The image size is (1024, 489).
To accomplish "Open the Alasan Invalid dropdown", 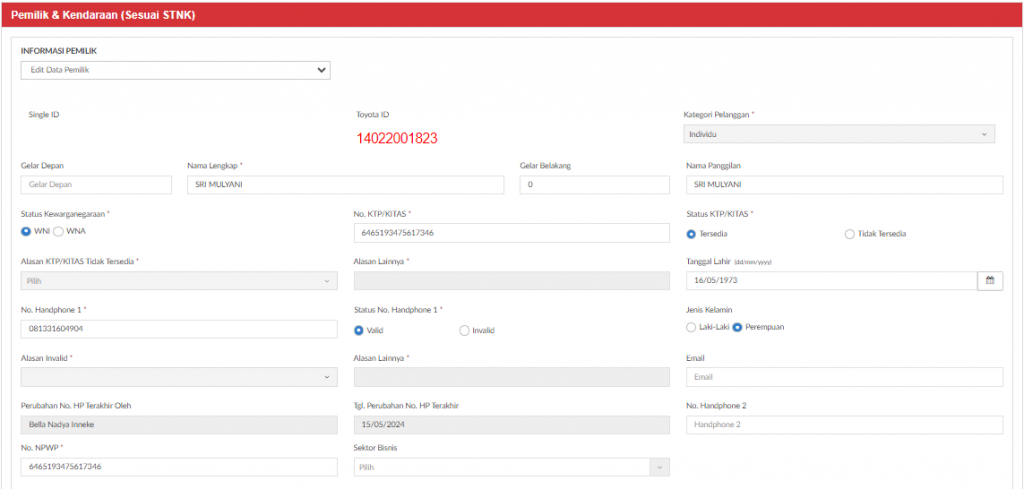I will pyautogui.click(x=180, y=377).
